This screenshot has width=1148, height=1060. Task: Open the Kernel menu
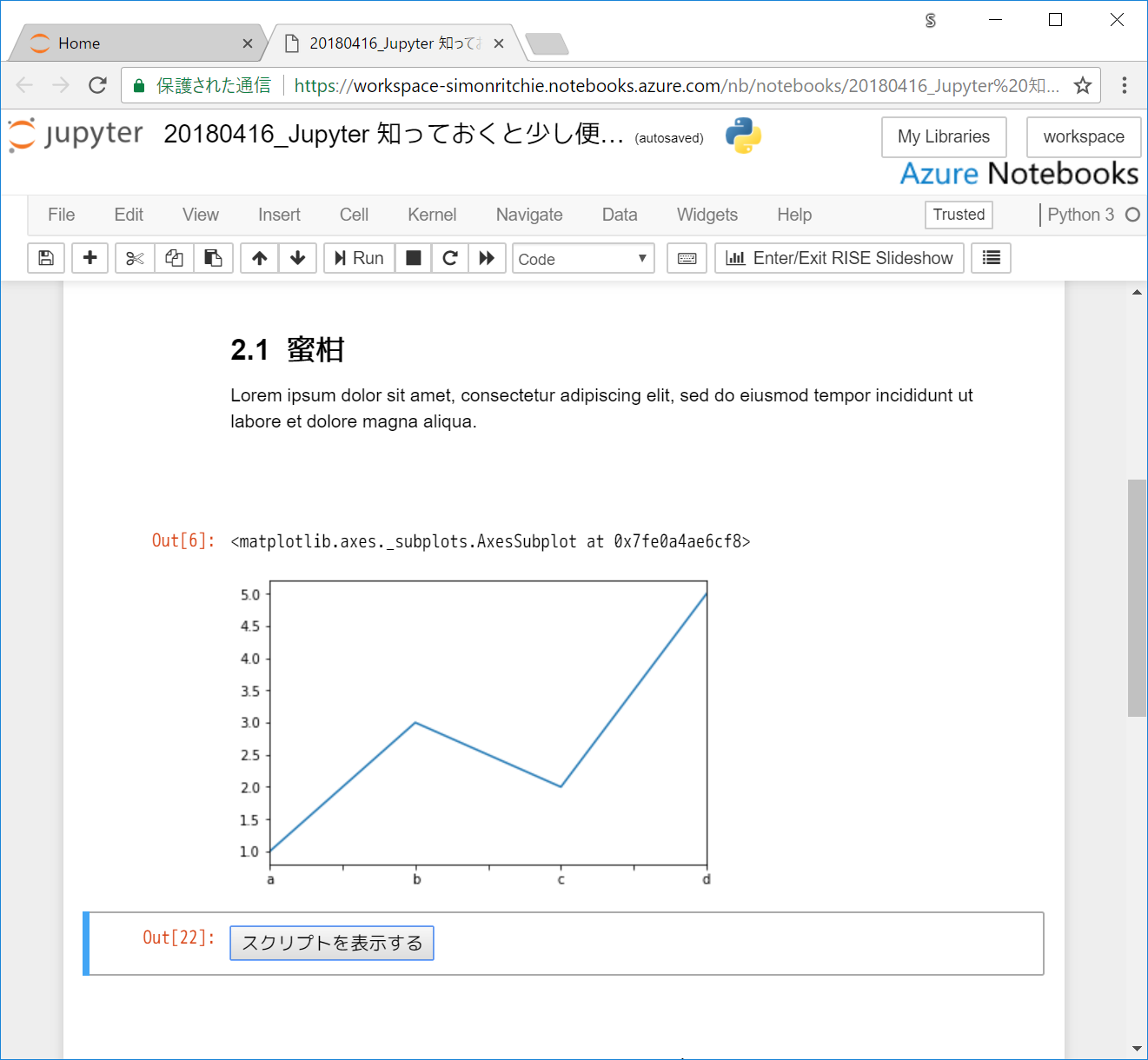click(x=432, y=215)
